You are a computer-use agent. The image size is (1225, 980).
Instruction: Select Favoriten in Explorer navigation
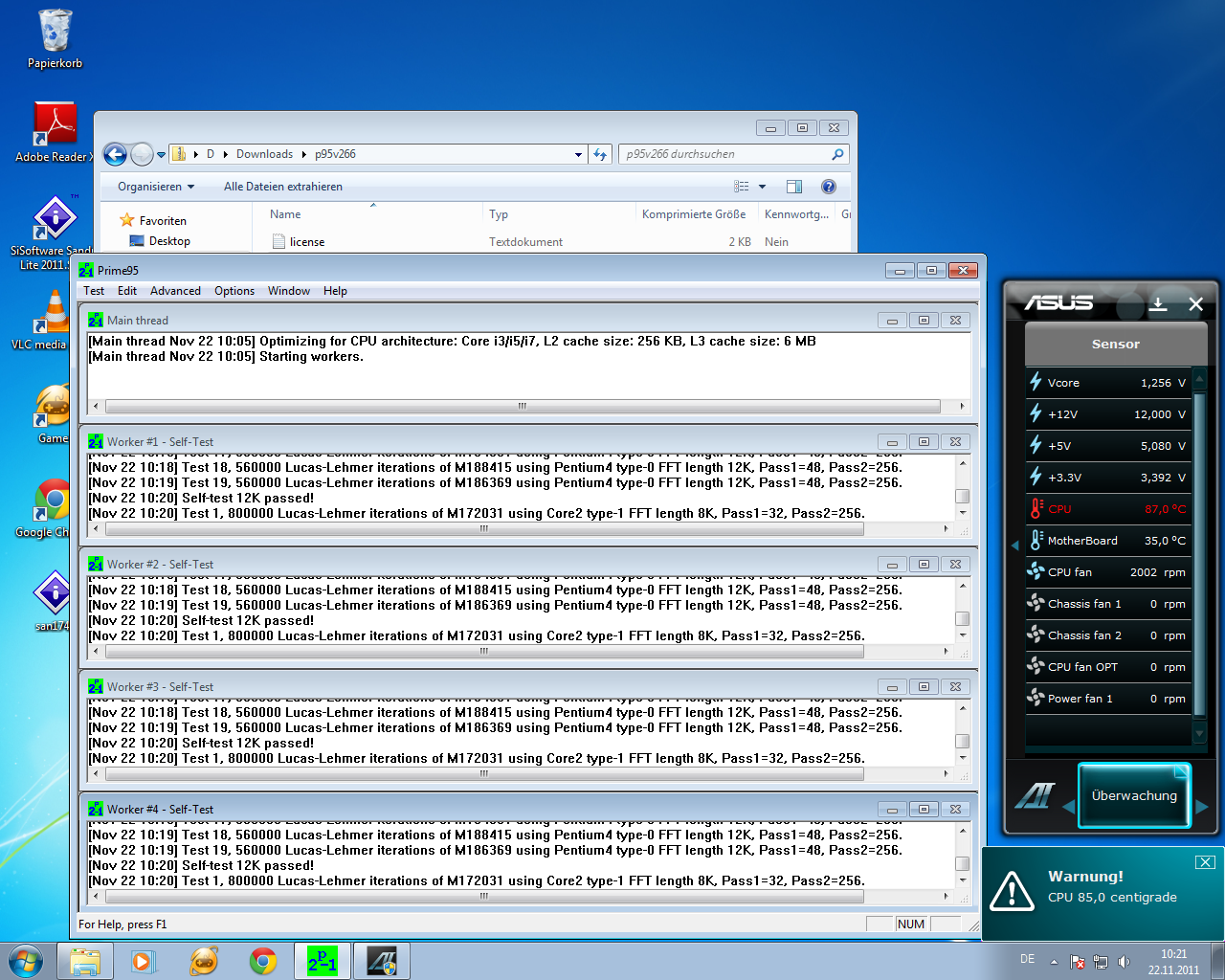click(x=163, y=220)
